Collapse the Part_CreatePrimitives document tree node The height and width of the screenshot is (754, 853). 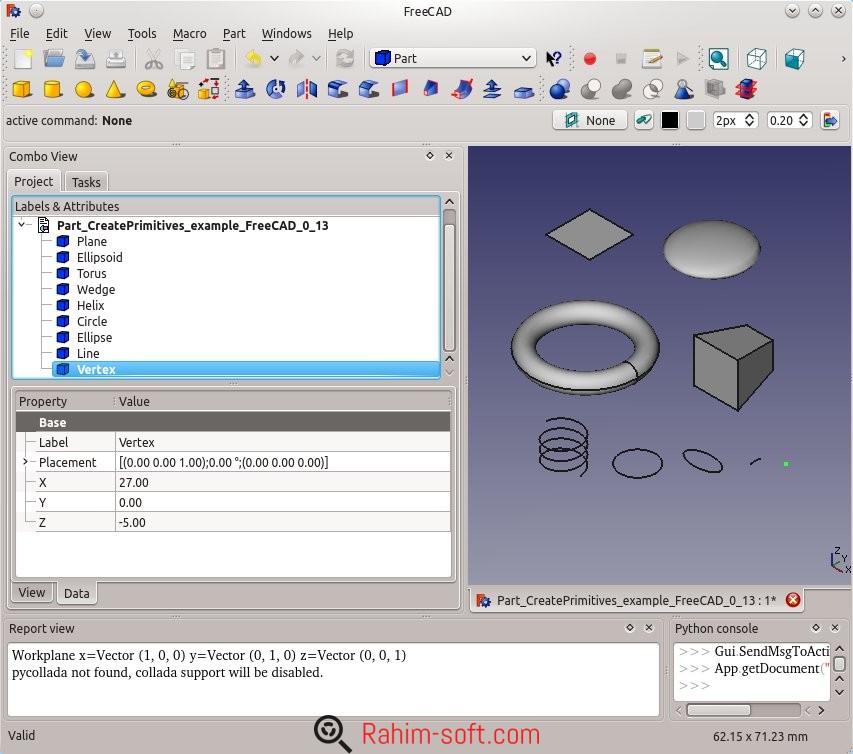[x=22, y=225]
